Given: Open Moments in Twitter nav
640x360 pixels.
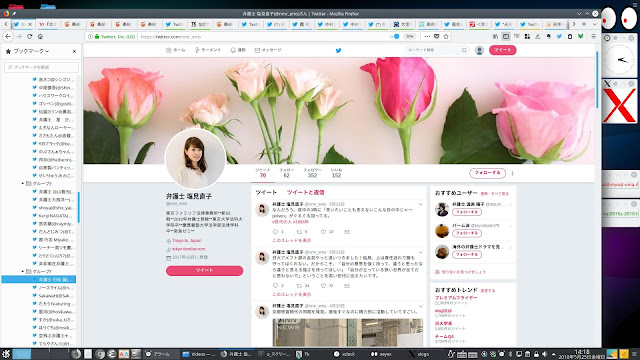Looking at the screenshot, I should pyautogui.click(x=208, y=50).
